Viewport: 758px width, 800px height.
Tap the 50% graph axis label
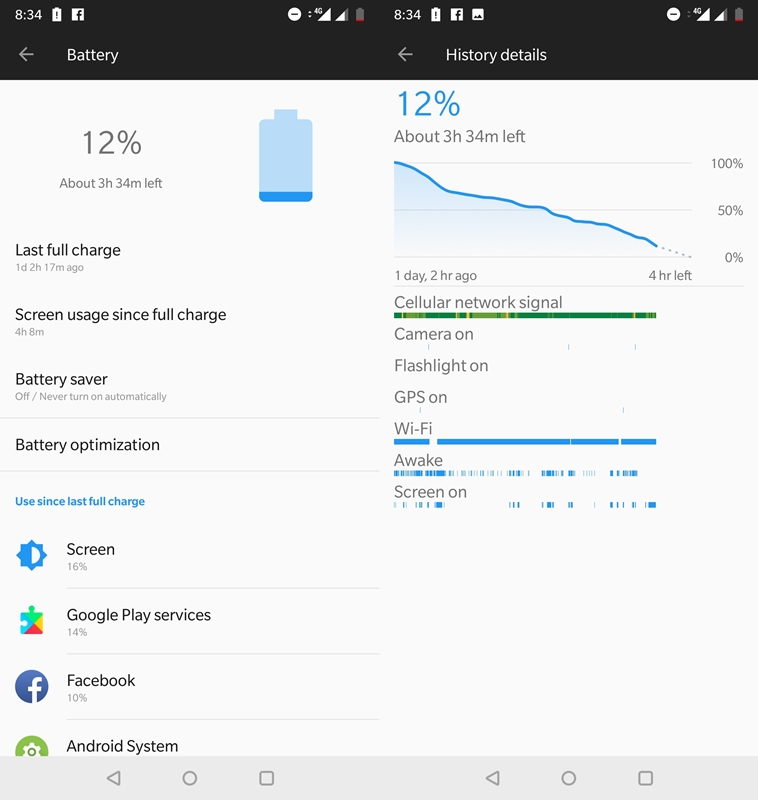pyautogui.click(x=730, y=211)
